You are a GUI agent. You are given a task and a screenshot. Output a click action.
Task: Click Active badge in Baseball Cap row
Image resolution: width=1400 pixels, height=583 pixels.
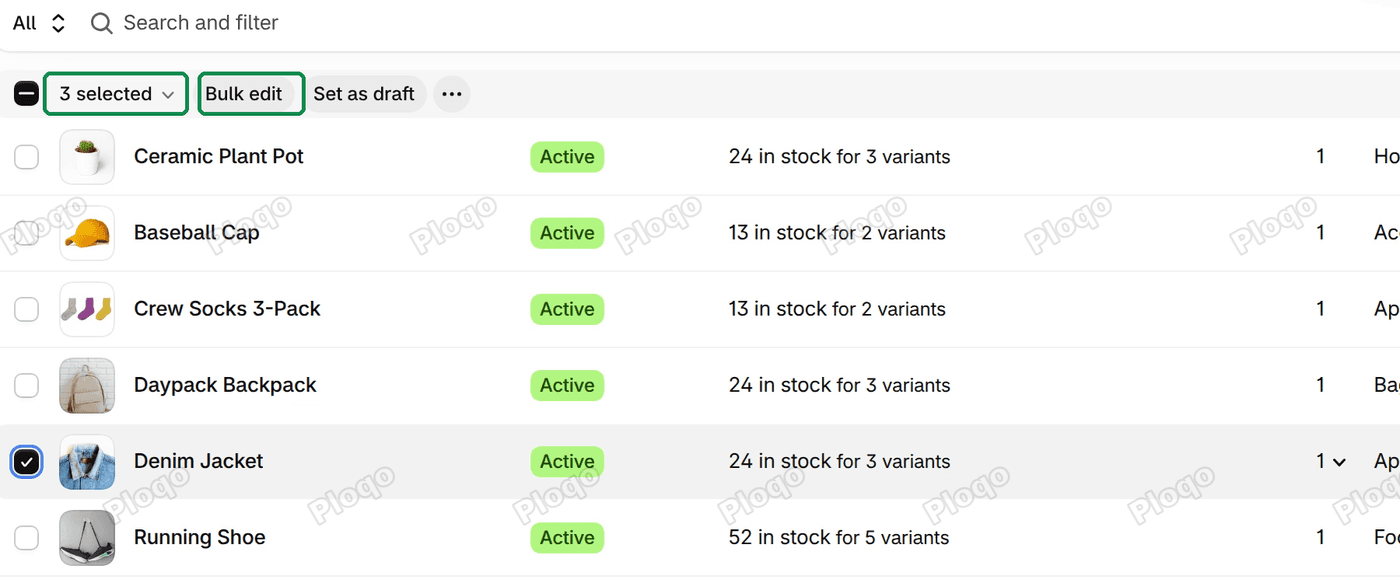[567, 233]
